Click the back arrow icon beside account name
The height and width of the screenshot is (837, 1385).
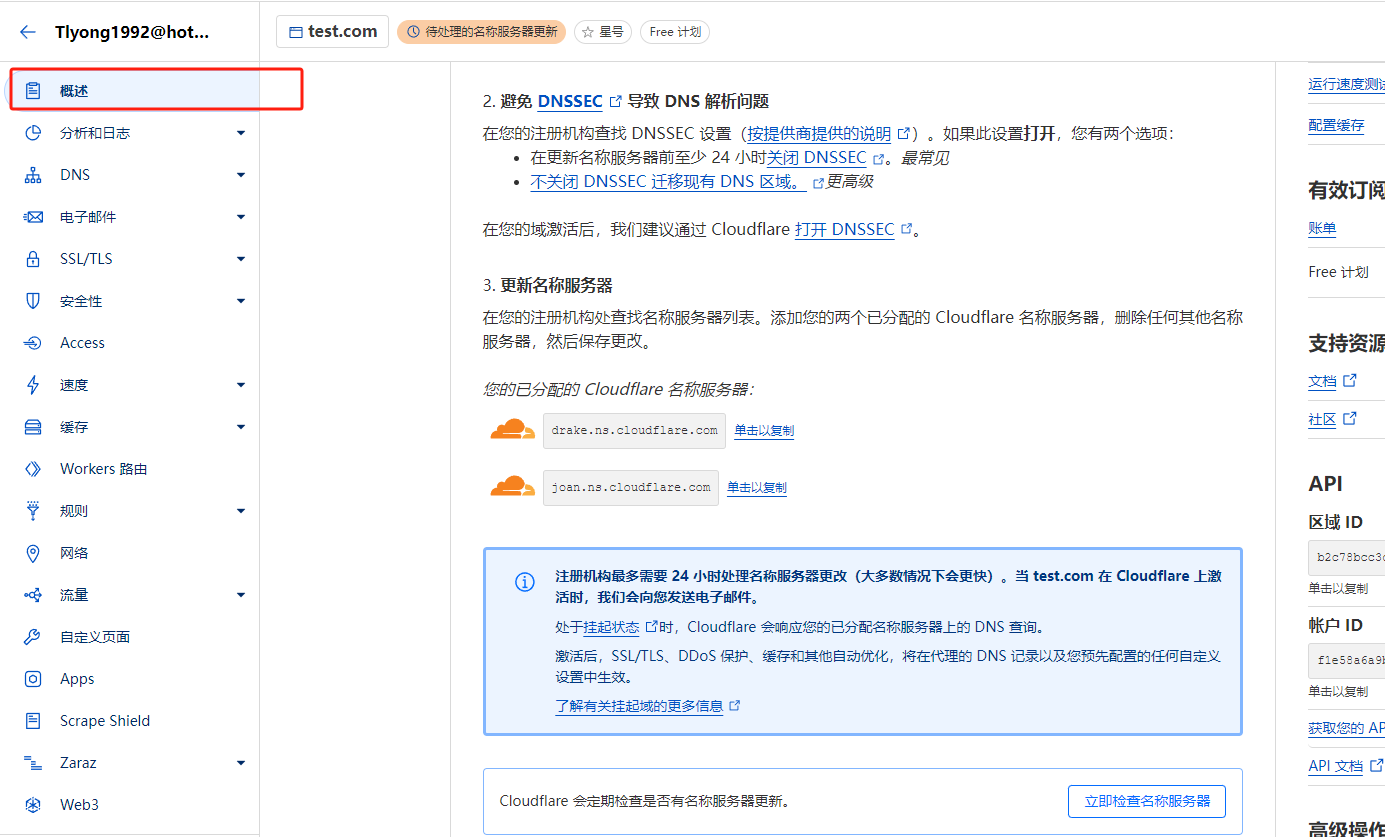coord(28,31)
